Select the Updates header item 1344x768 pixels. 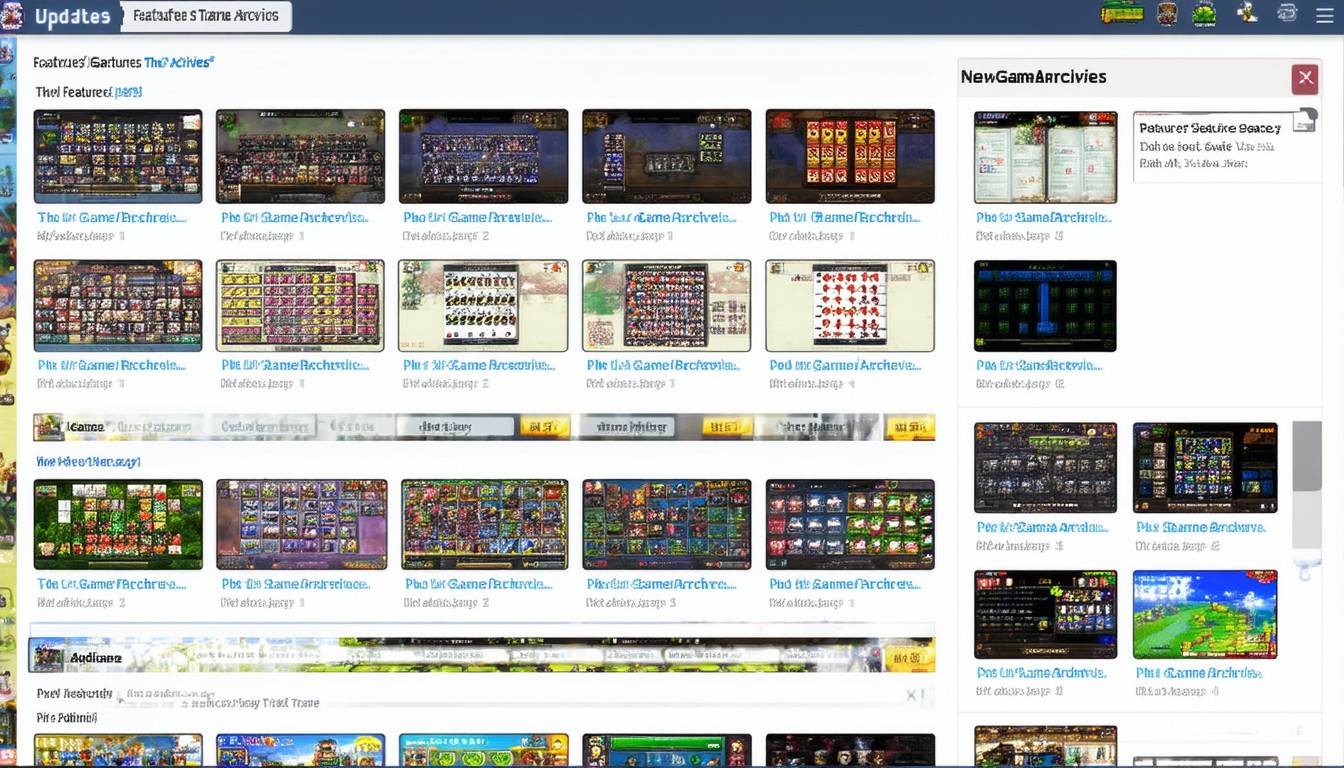pos(72,17)
